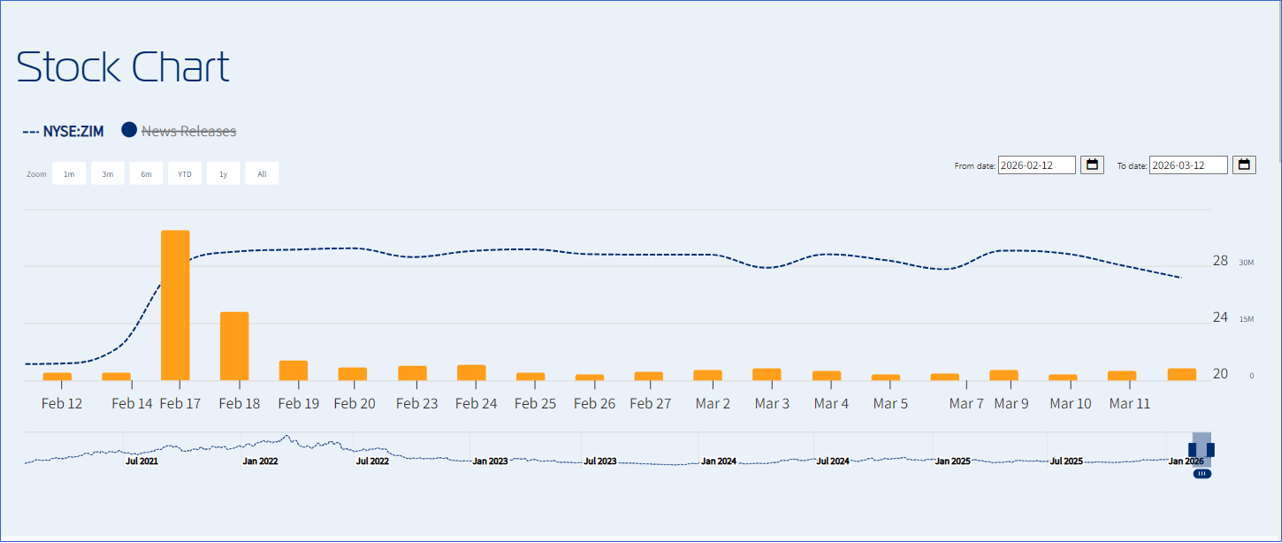The image size is (1282, 543).
Task: Click the navigator's right range handle
Action: point(1210,450)
